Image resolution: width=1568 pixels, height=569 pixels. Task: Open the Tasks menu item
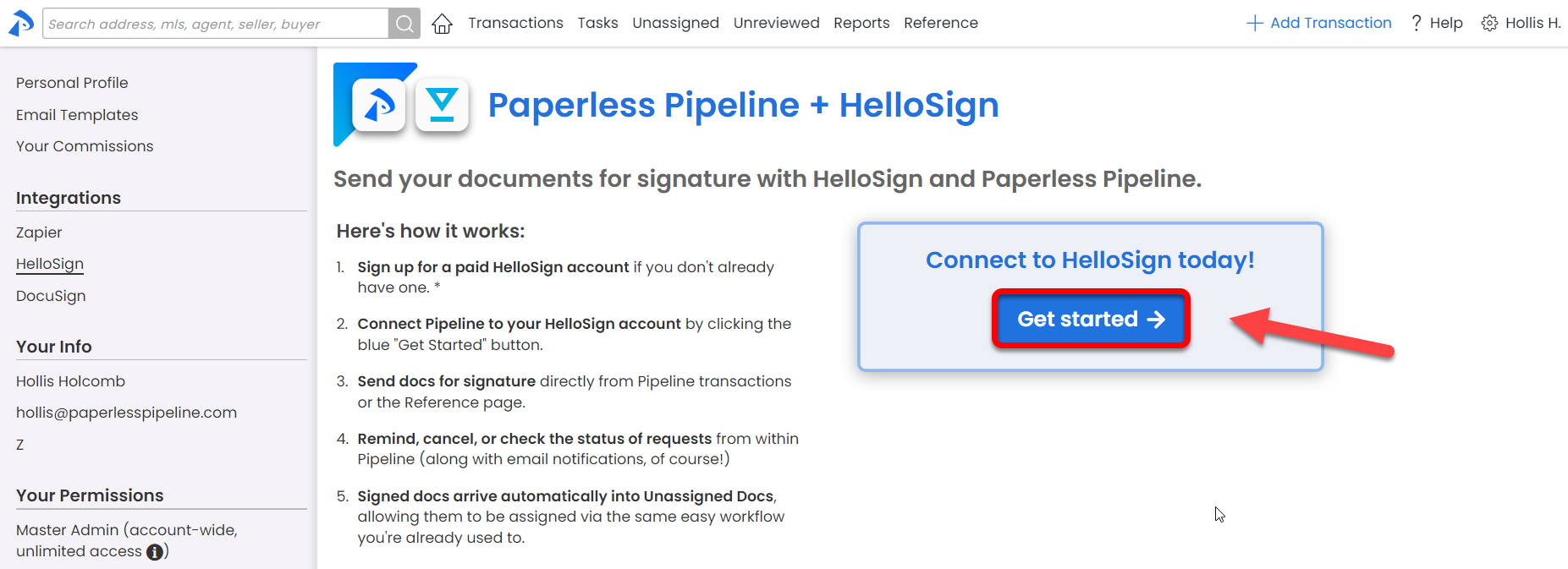pos(597,23)
